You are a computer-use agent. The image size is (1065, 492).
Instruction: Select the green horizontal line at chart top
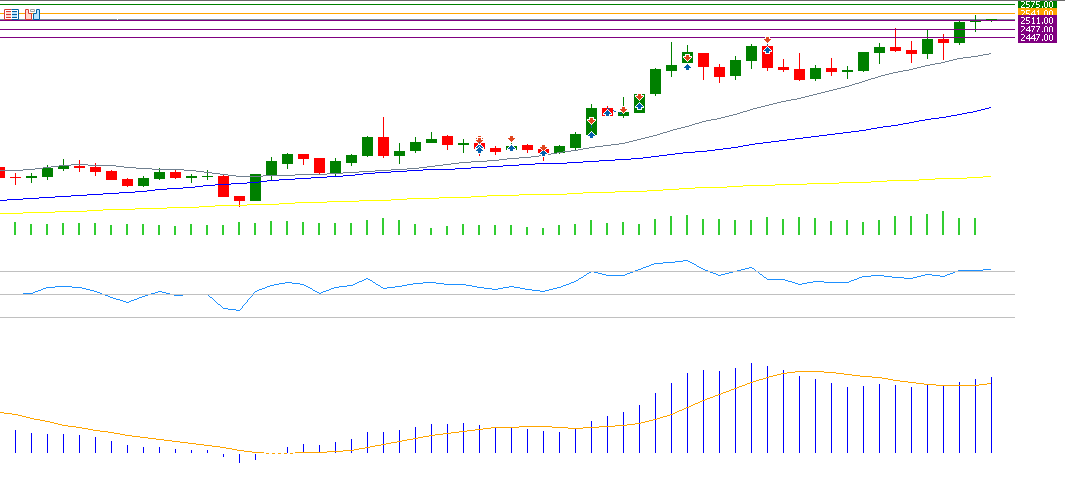500,4
